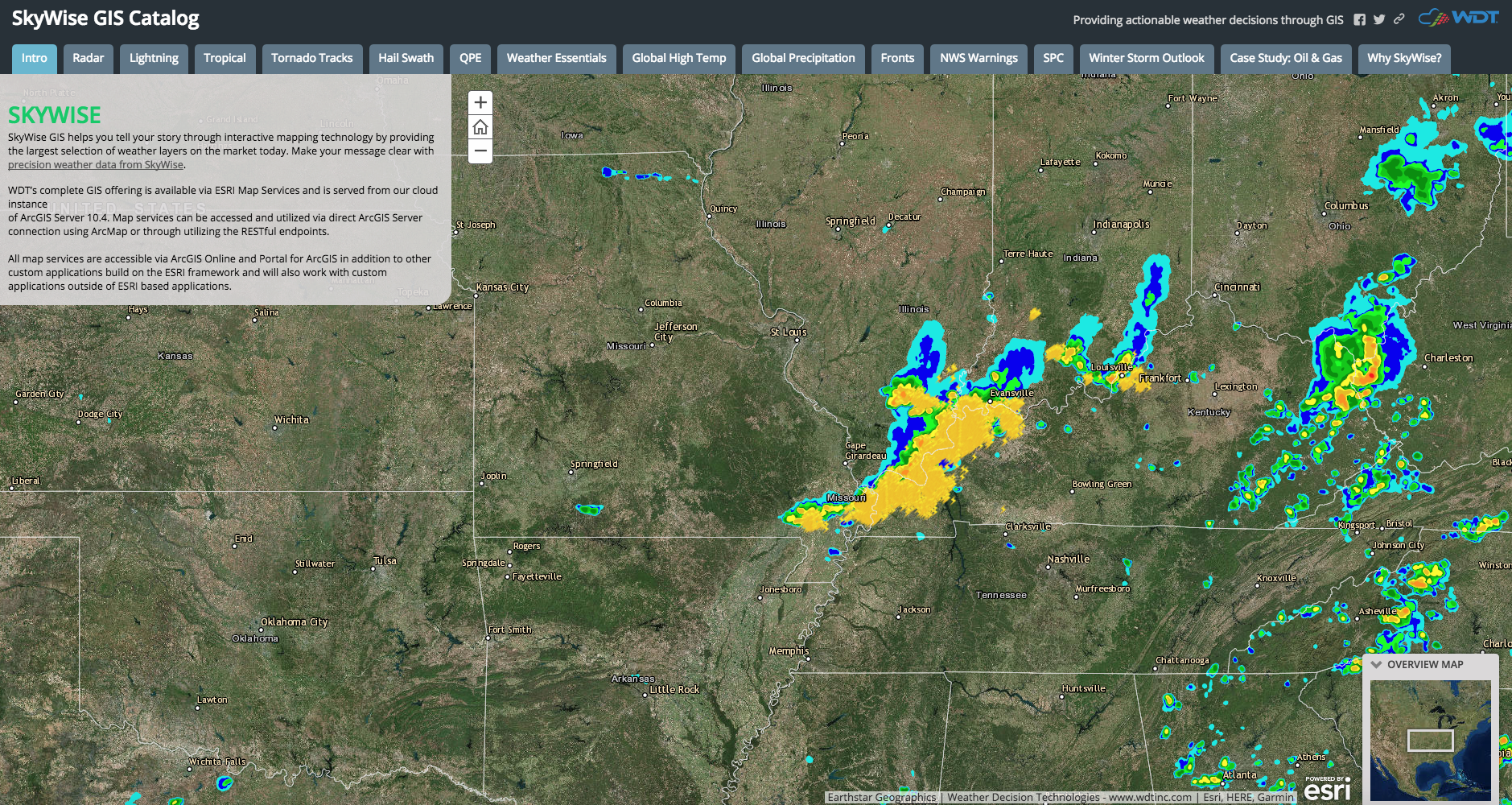The height and width of the screenshot is (805, 1512).
Task: Zoom in on the map
Action: pos(480,101)
